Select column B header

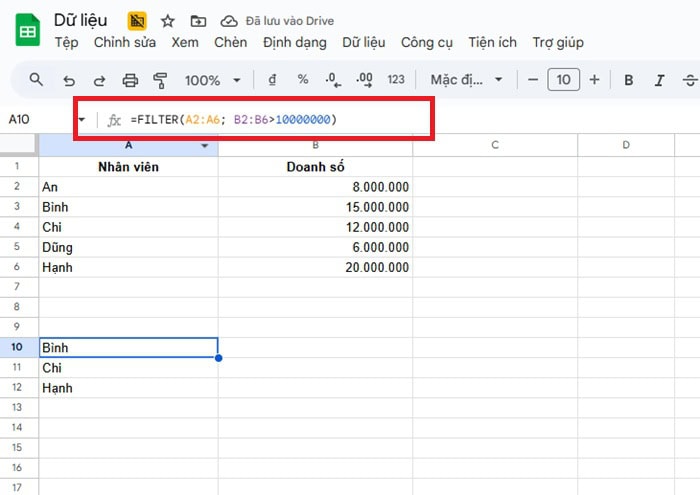(316, 145)
